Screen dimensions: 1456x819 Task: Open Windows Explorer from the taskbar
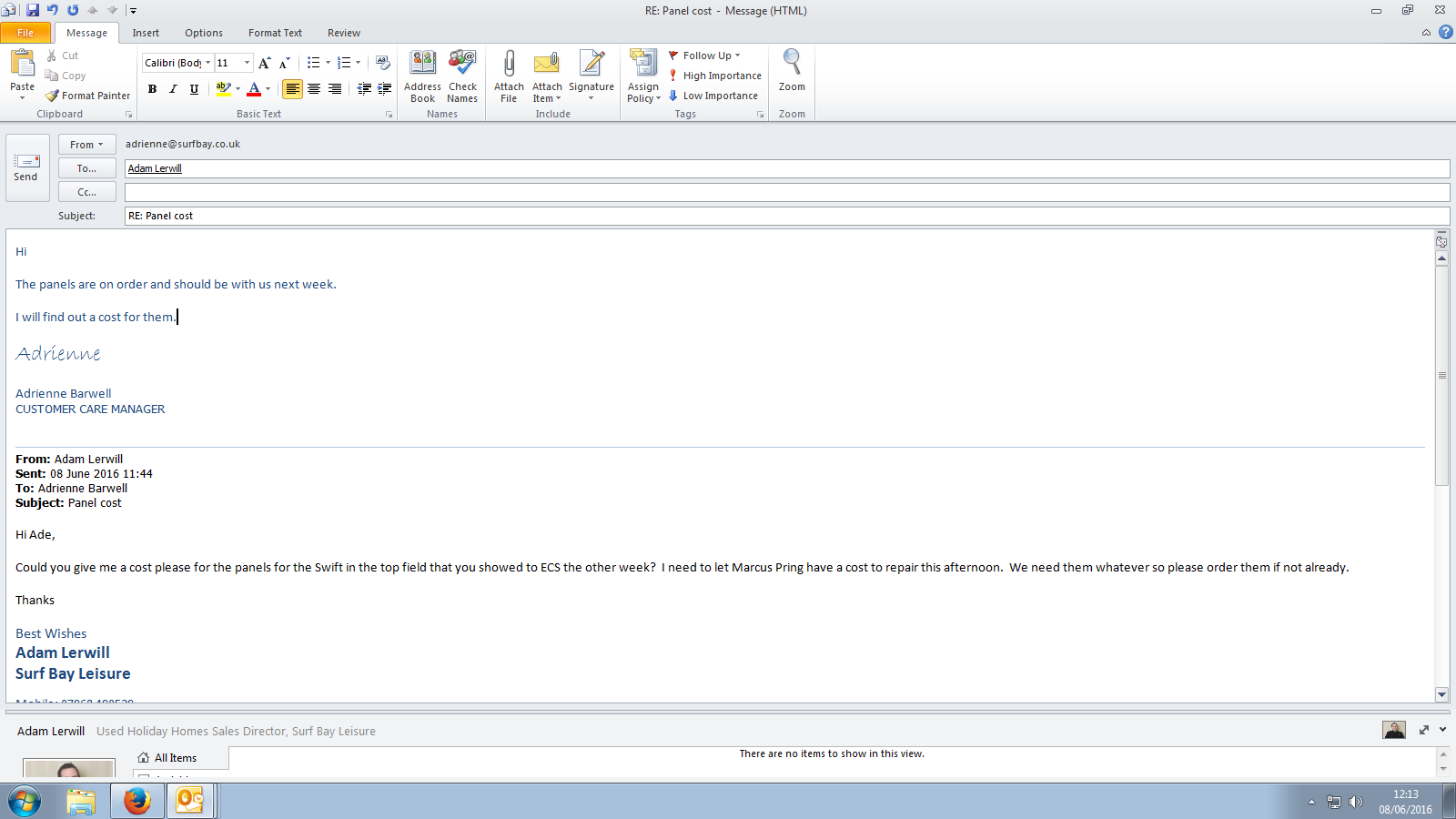click(x=81, y=801)
